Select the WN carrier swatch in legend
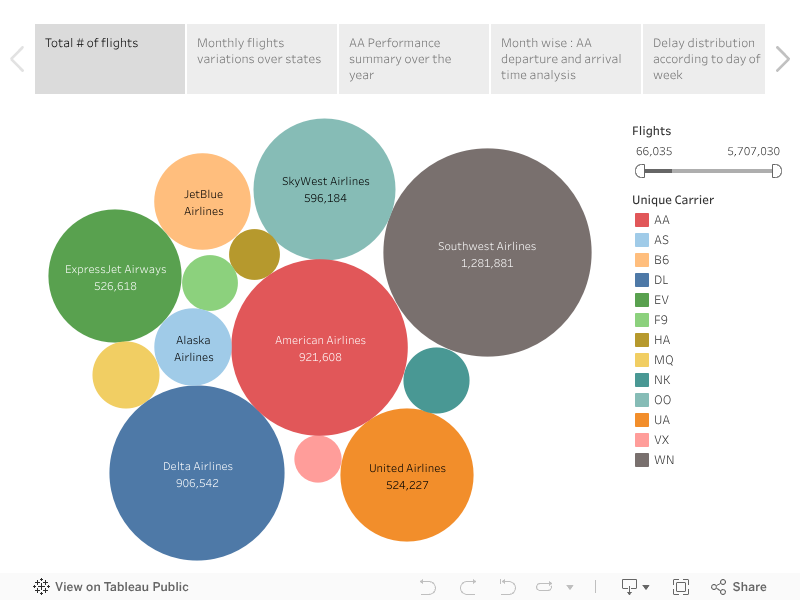 (642, 460)
